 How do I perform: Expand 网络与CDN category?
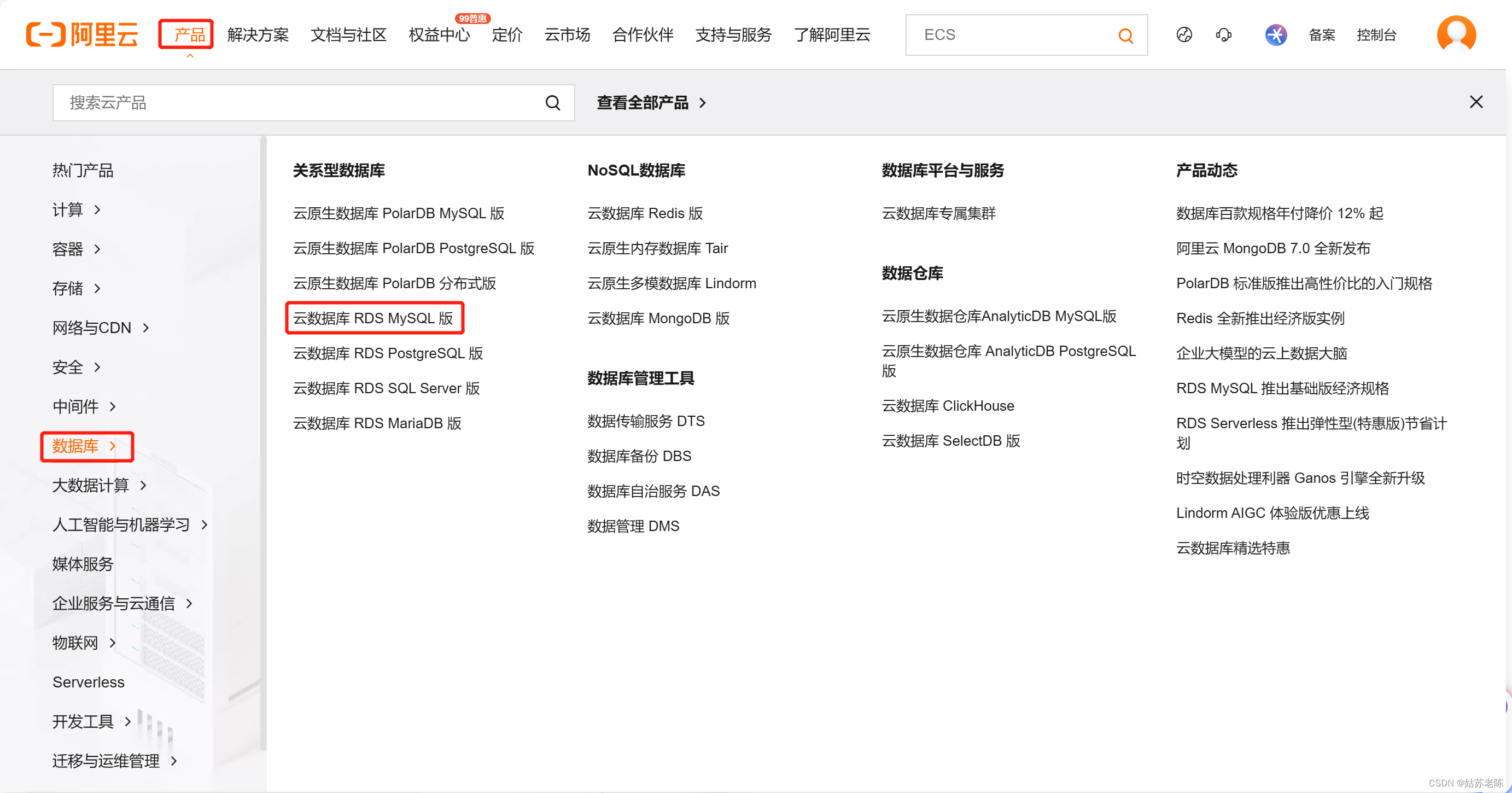[x=101, y=328]
